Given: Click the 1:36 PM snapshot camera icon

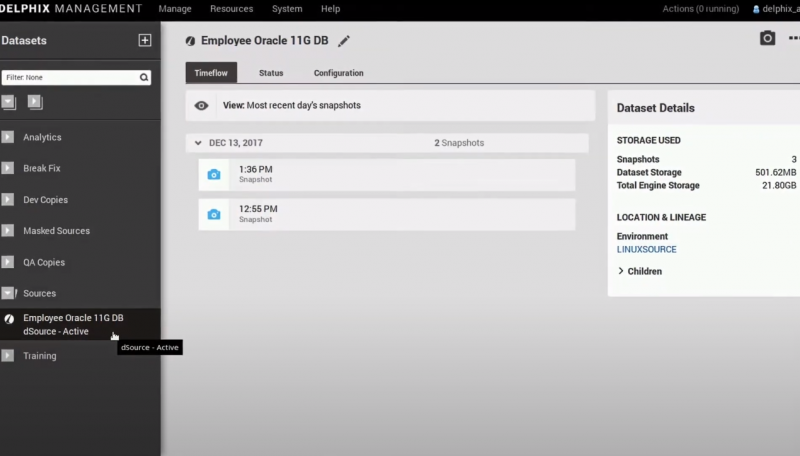Looking at the screenshot, I should pyautogui.click(x=213, y=175).
